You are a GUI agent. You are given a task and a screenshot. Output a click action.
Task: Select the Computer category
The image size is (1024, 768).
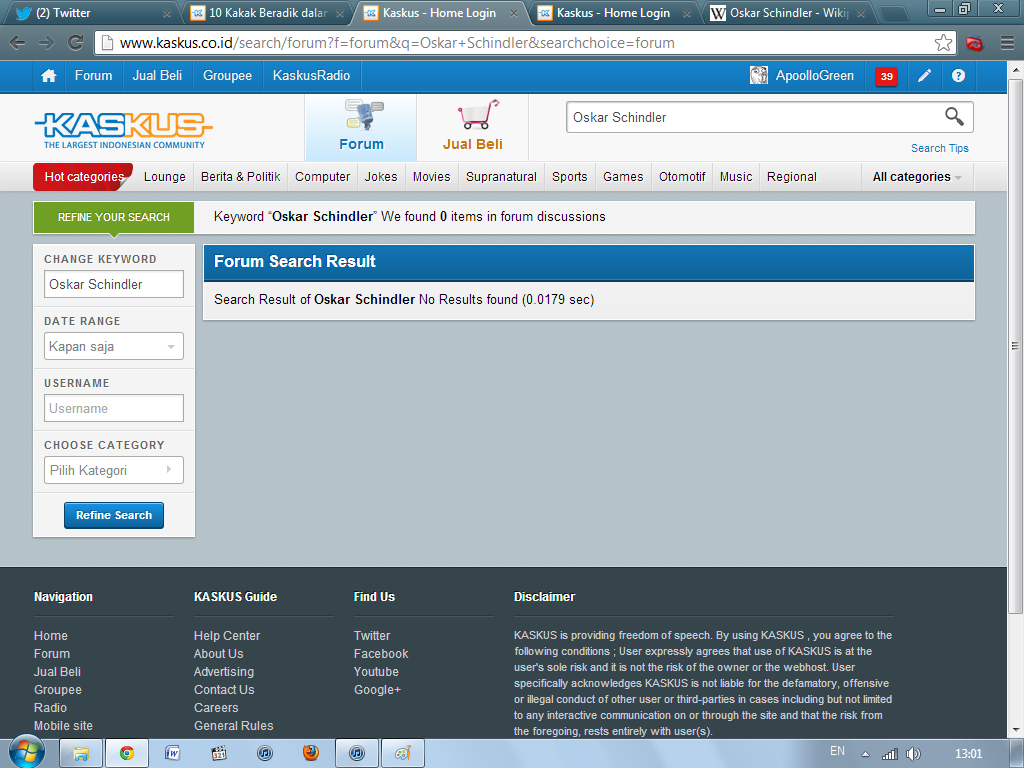pos(323,177)
